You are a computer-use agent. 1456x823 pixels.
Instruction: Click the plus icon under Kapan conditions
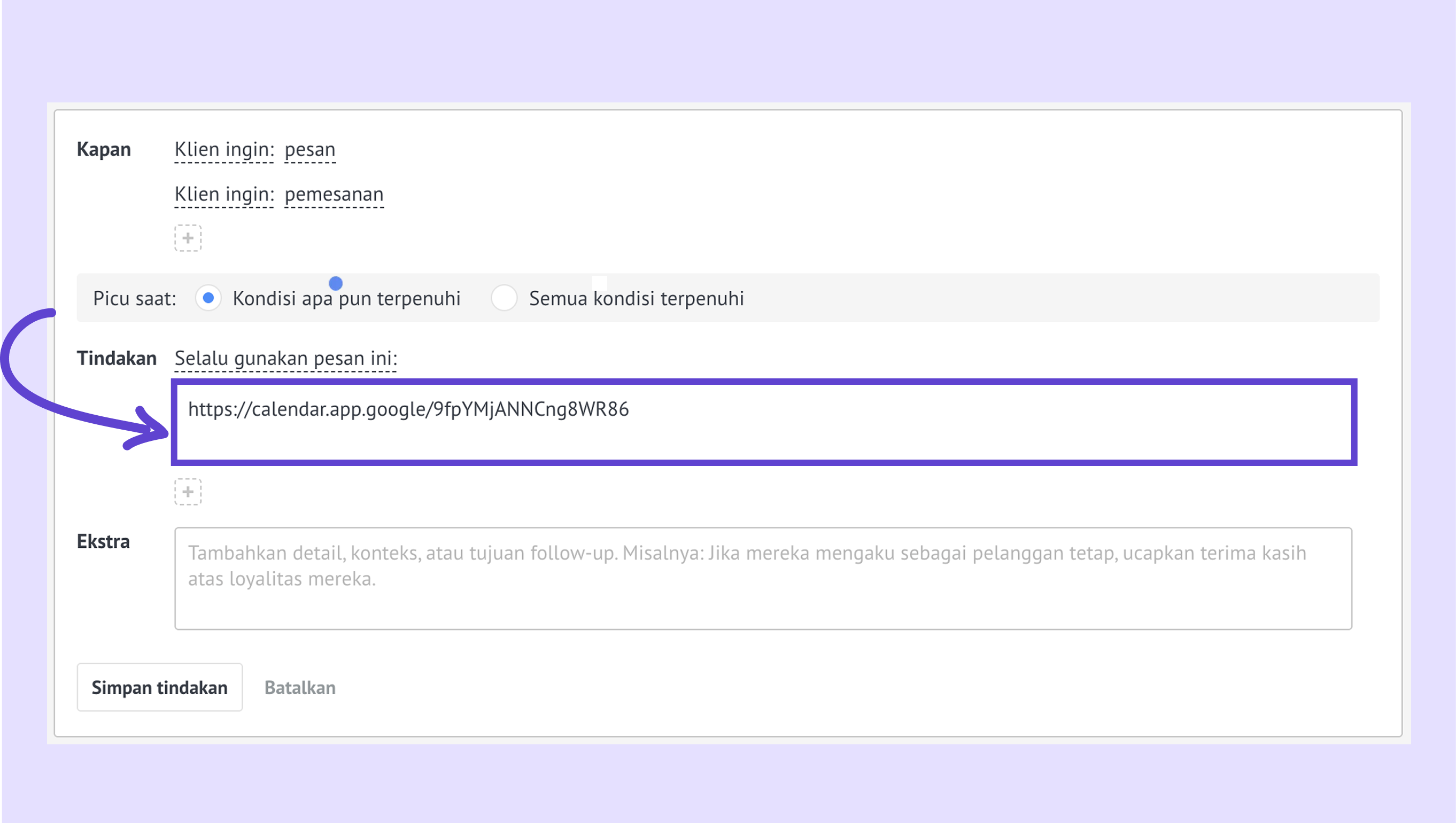pyautogui.click(x=188, y=238)
